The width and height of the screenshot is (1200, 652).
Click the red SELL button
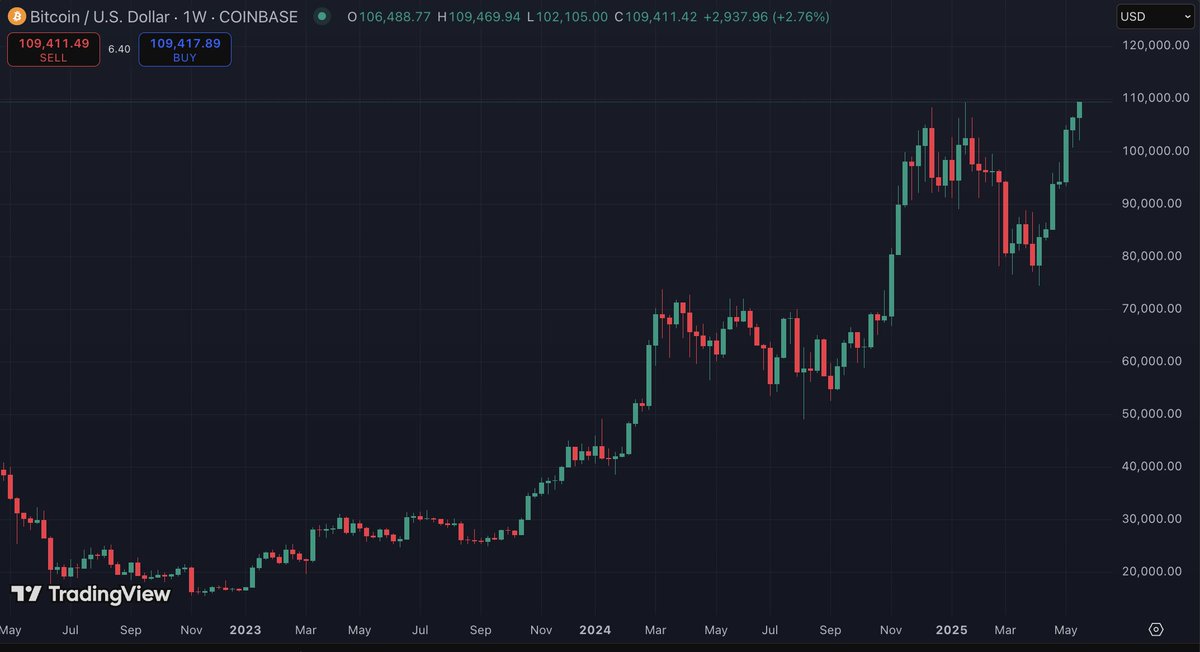[53, 49]
